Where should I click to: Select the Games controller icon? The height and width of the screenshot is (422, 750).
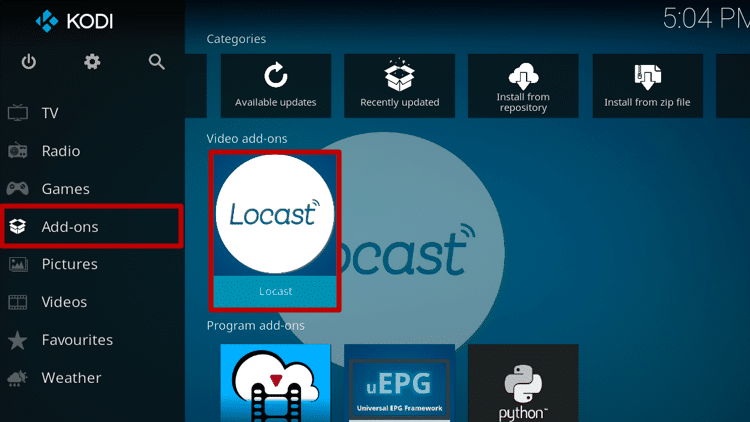tap(18, 189)
